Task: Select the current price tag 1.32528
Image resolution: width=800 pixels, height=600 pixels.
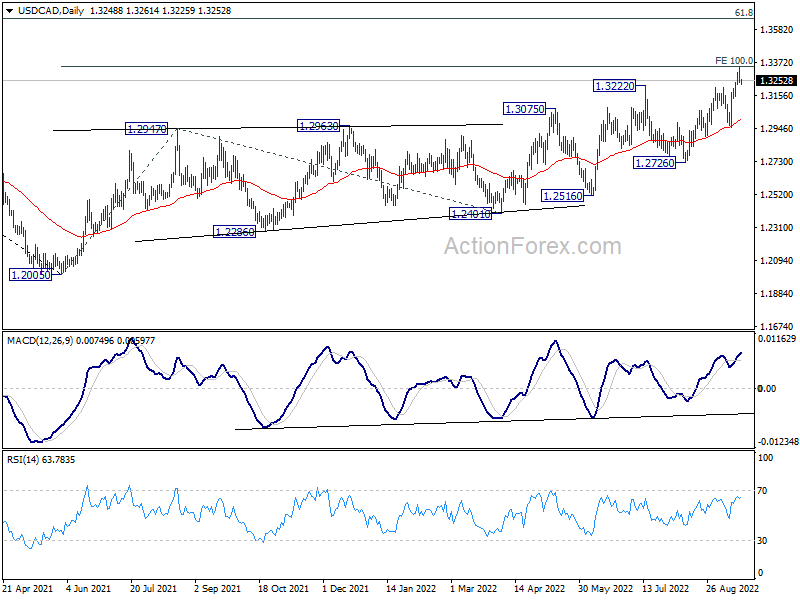Action: tap(776, 80)
